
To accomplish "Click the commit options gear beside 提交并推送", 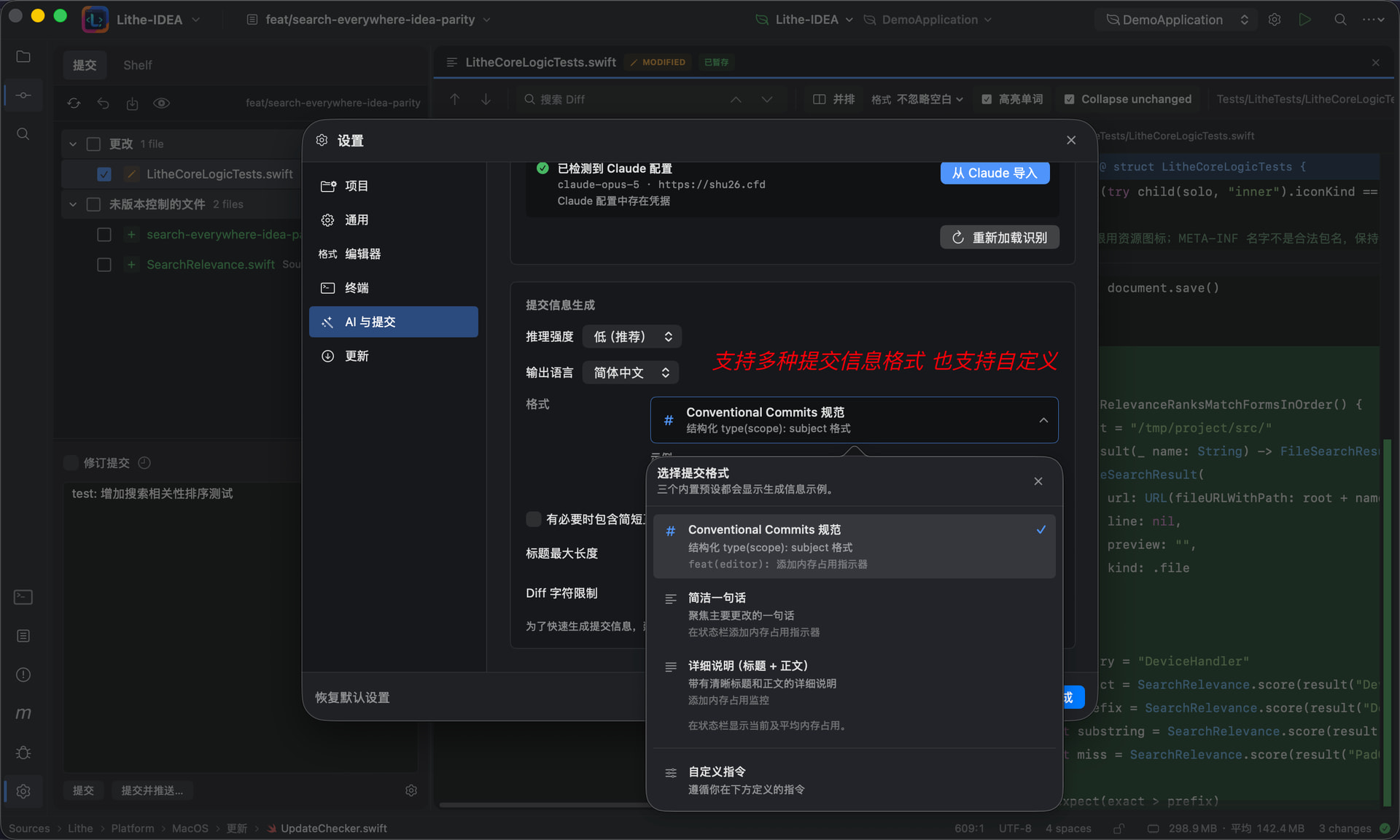I will pos(411,790).
